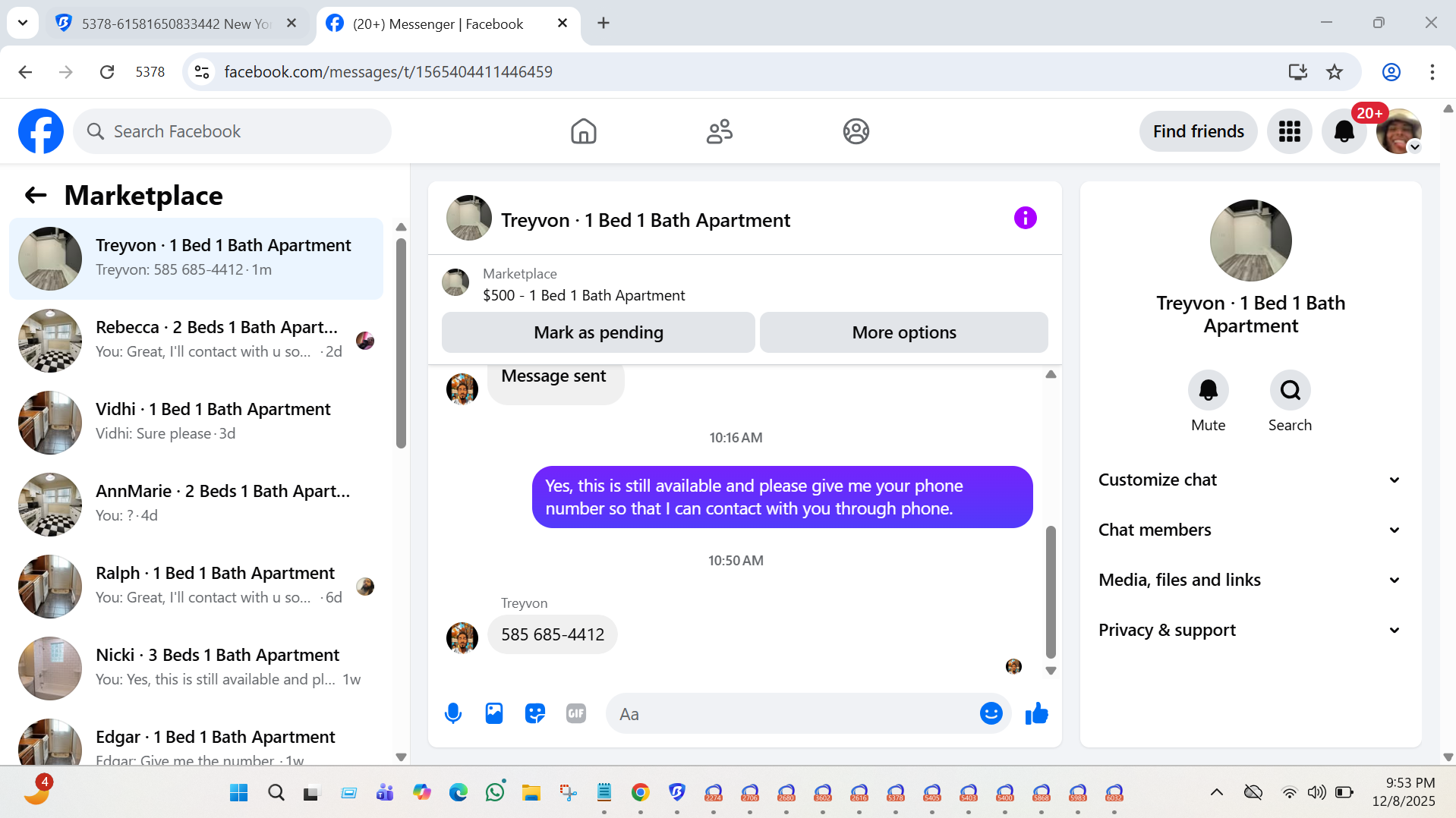
Task: View site information icon in address bar
Action: 201,72
